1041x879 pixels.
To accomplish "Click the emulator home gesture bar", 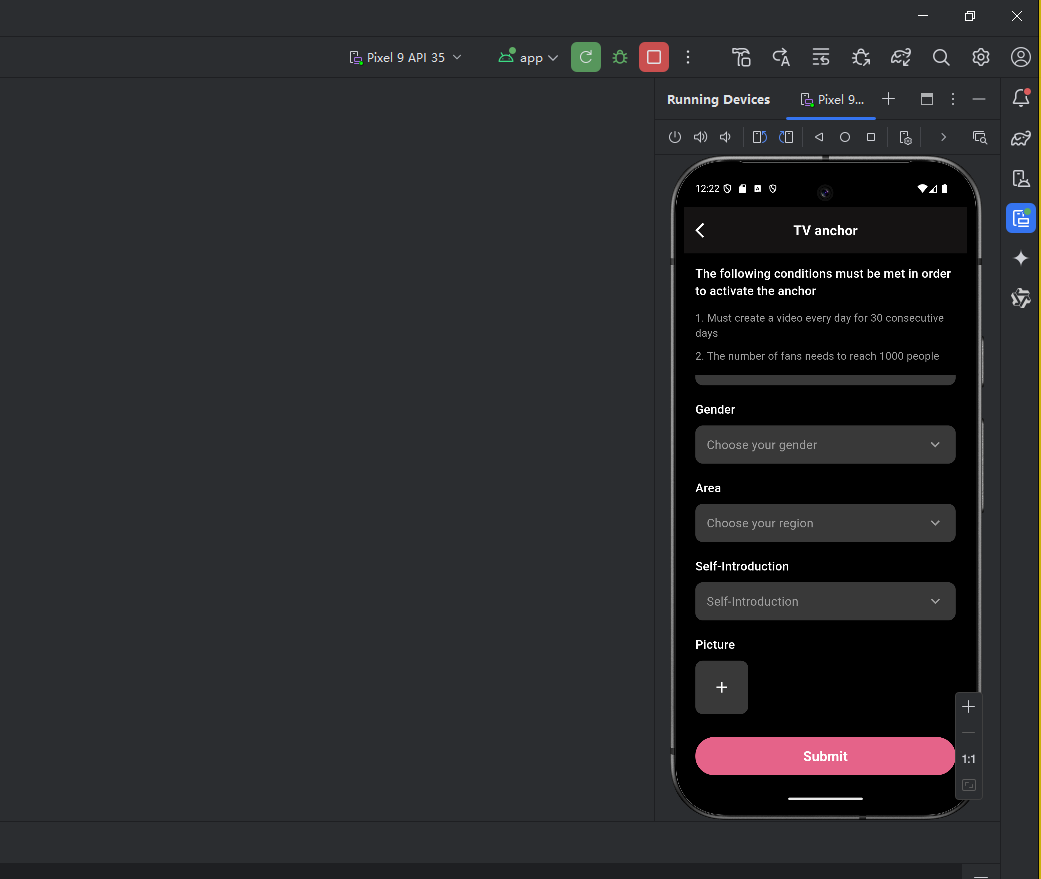I will 825,799.
